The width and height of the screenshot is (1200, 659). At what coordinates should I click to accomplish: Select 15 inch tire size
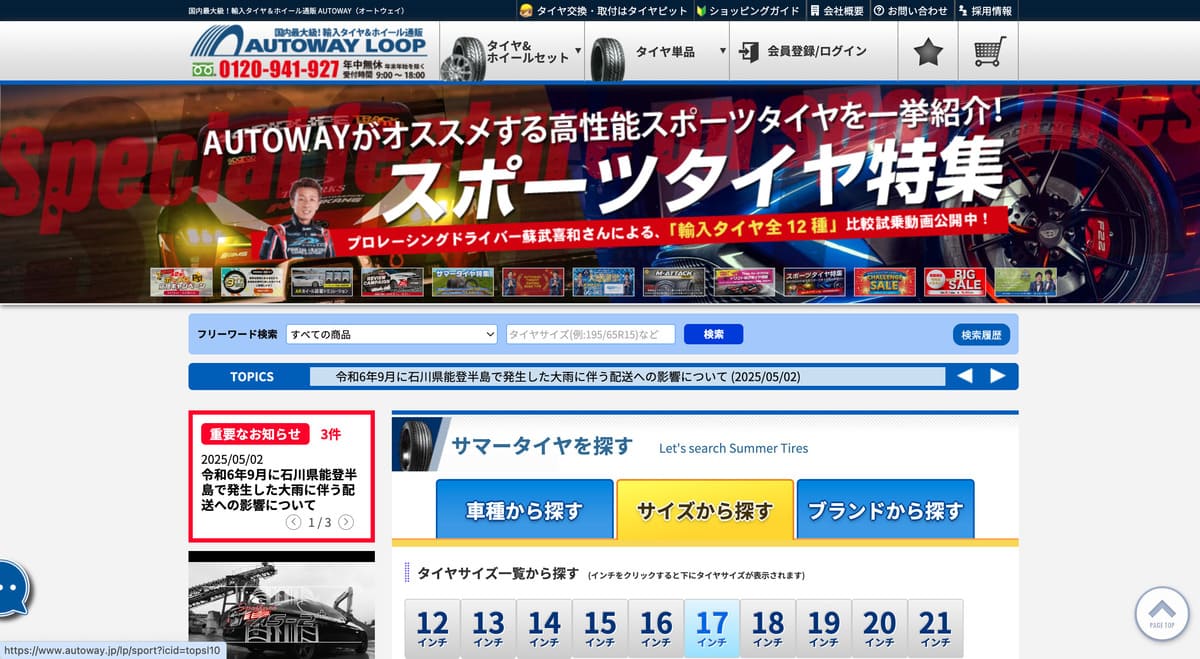coord(600,628)
